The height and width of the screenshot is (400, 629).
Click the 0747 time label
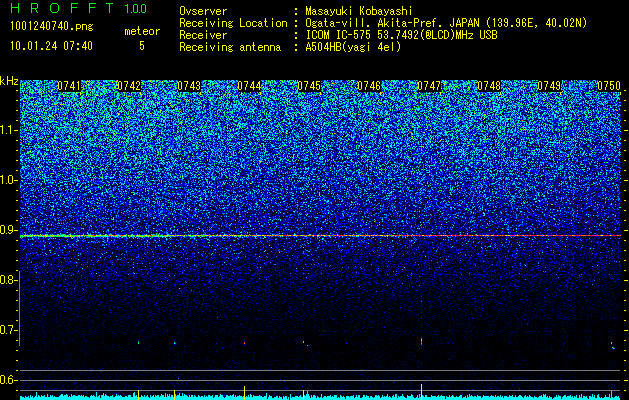pyautogui.click(x=429, y=86)
